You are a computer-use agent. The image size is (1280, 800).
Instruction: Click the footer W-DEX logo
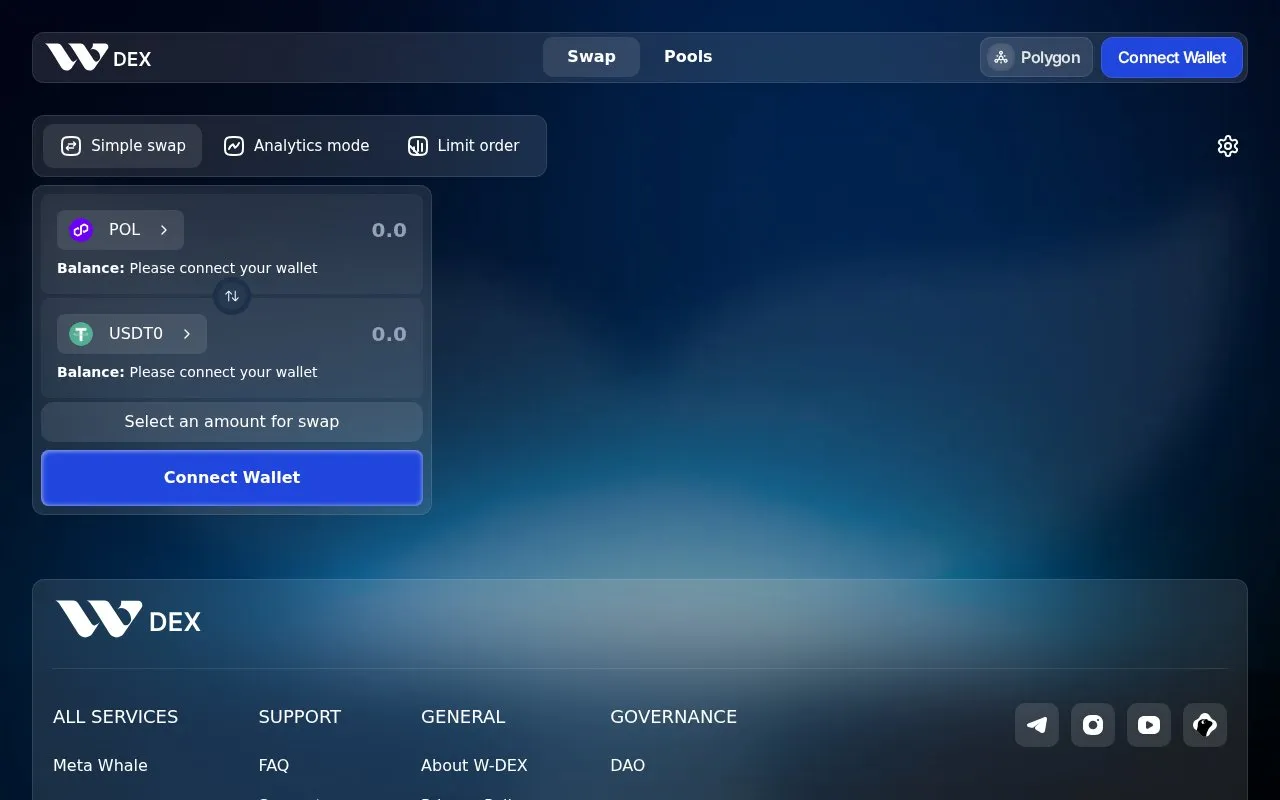pos(128,620)
